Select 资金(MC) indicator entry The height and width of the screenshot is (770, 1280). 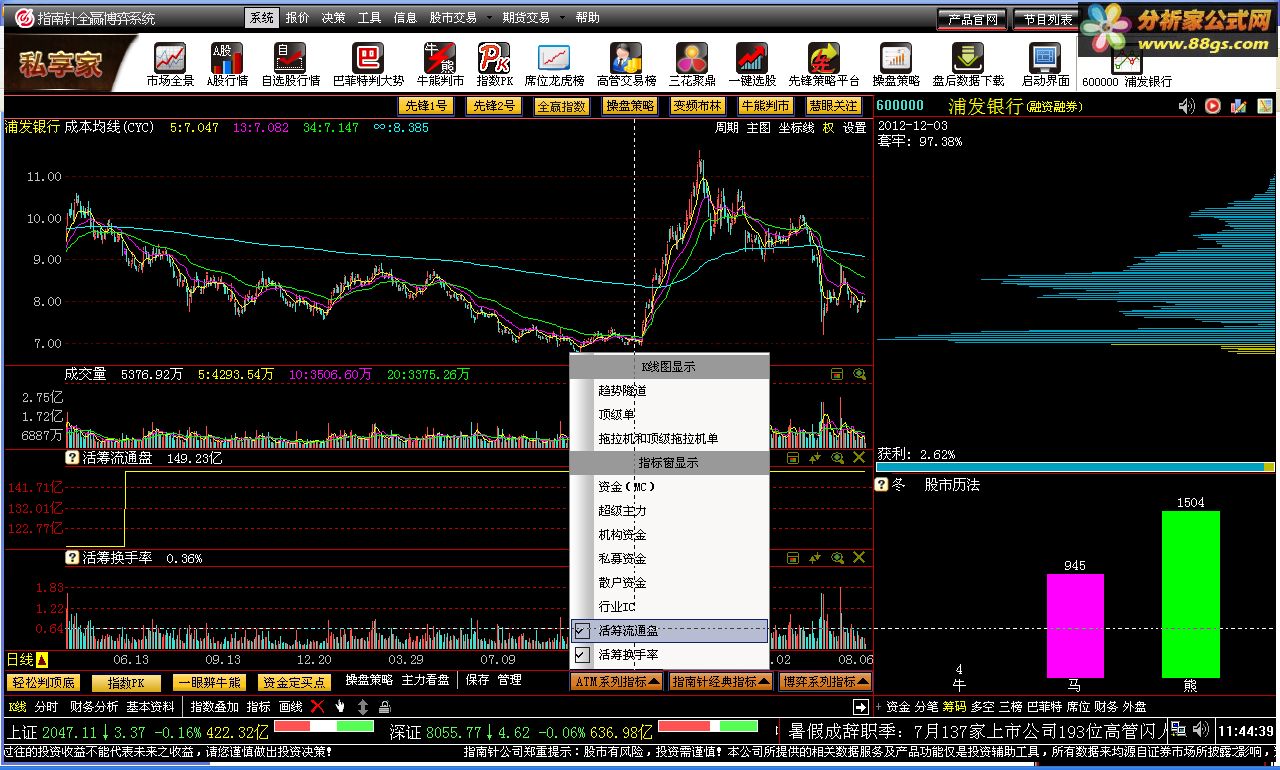coord(669,487)
